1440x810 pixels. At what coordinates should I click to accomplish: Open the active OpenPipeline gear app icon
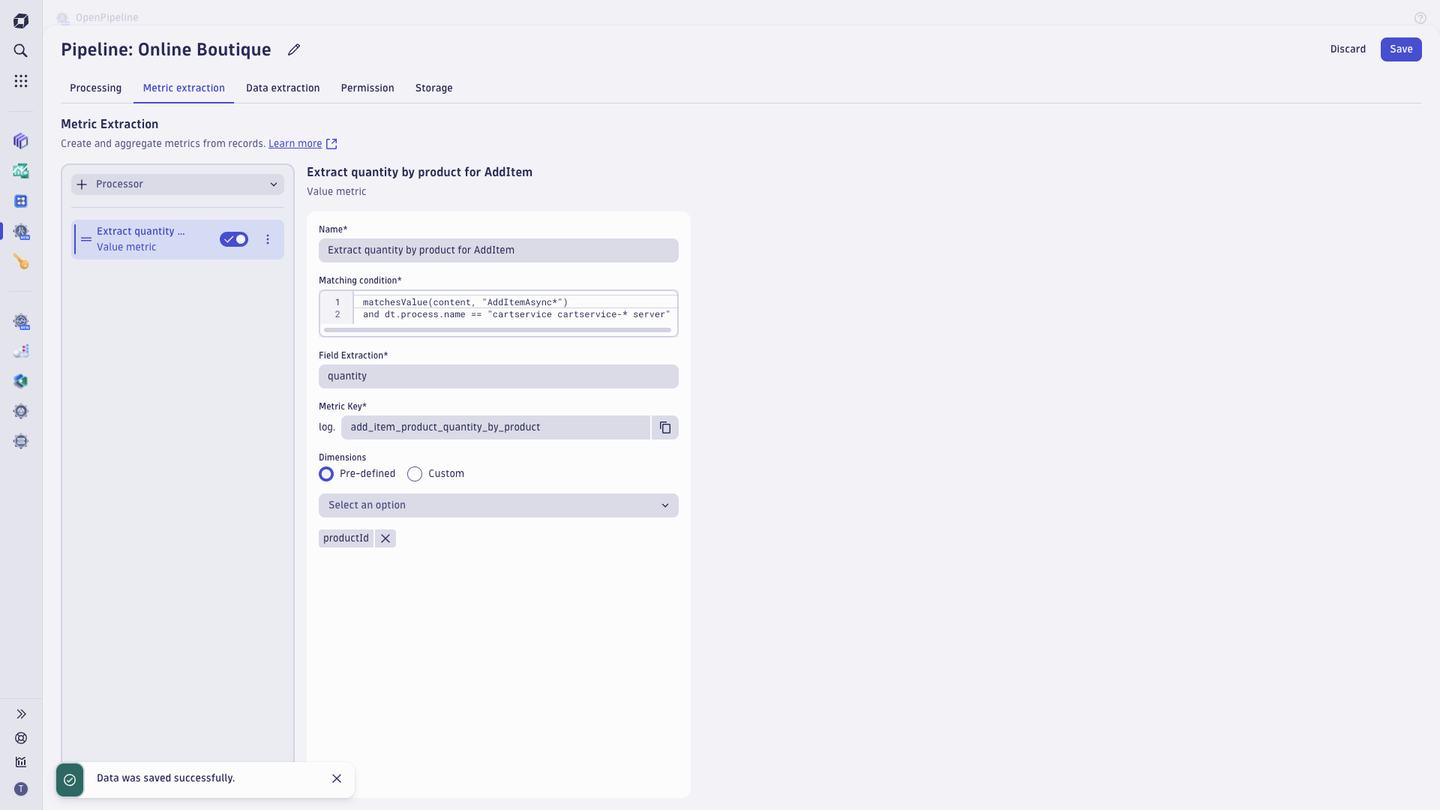pos(21,231)
